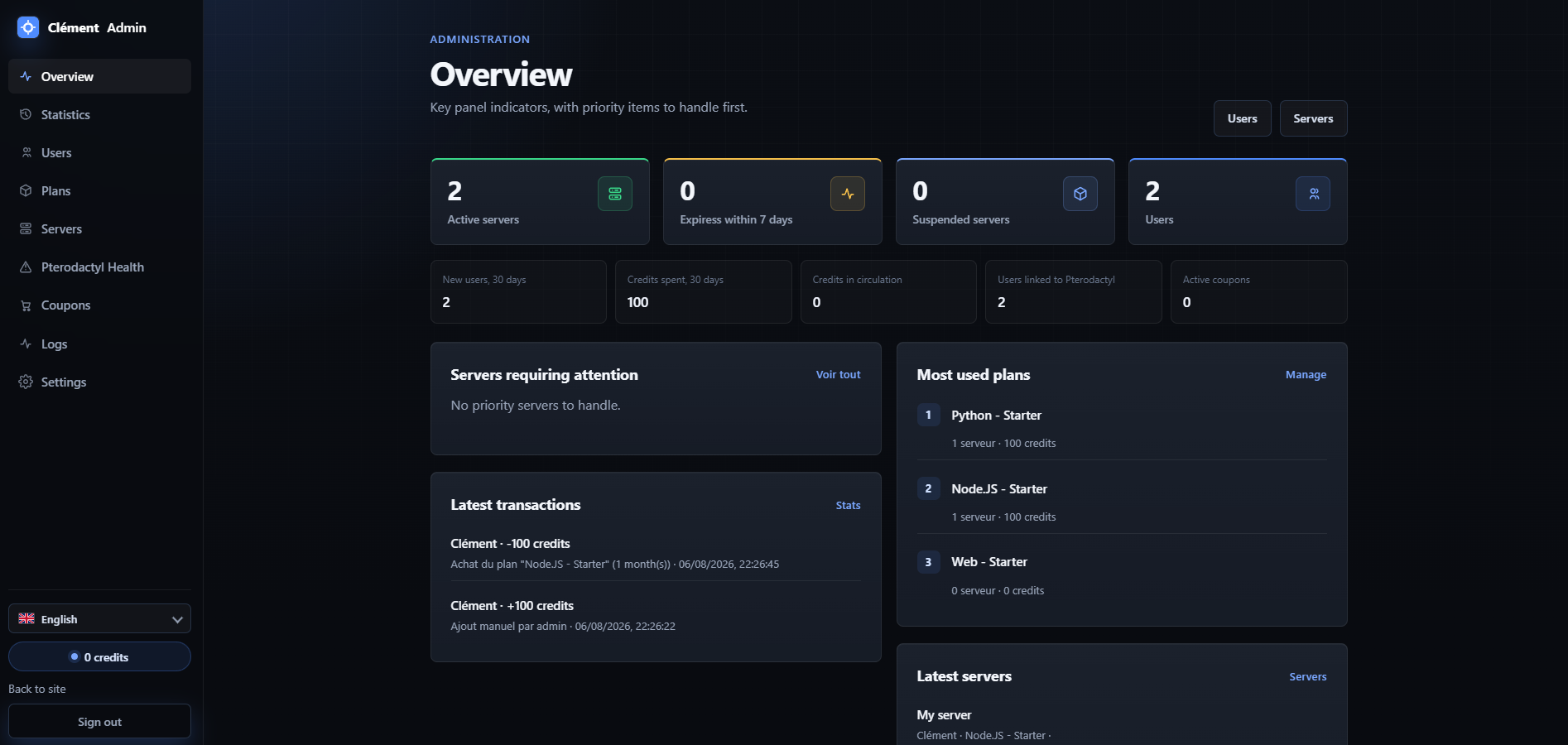The image size is (1568, 745).
Task: Select the Suspended servers stat card
Action: [x=1005, y=201]
